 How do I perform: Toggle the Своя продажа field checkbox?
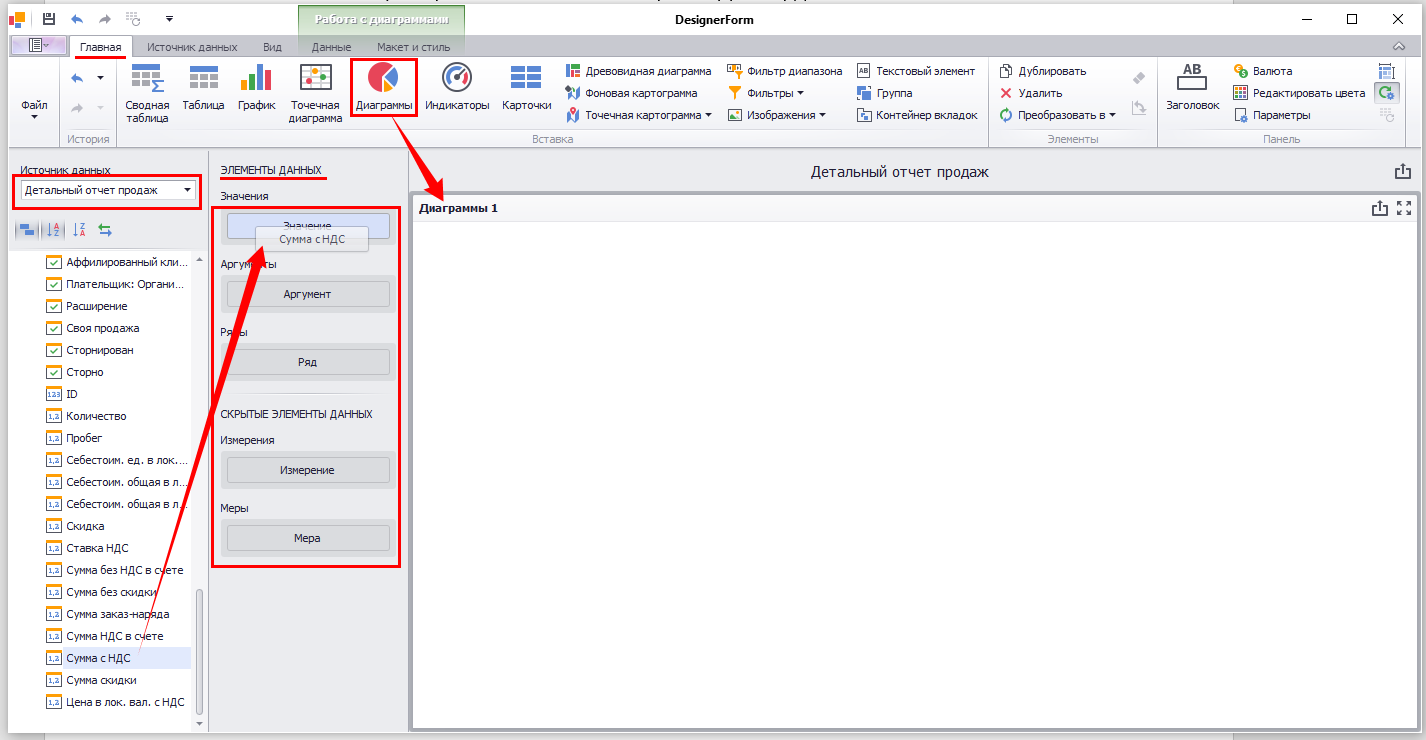[54, 328]
